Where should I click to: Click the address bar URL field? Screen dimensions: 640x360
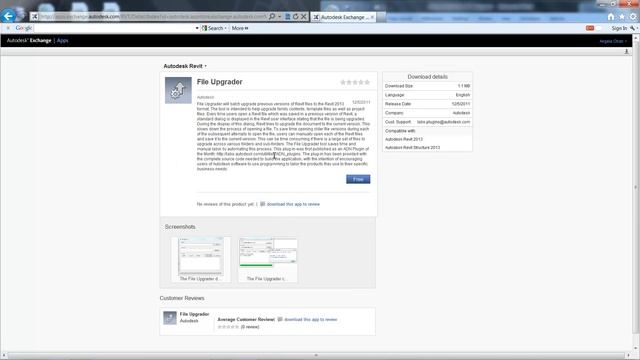pyautogui.click(x=153, y=16)
